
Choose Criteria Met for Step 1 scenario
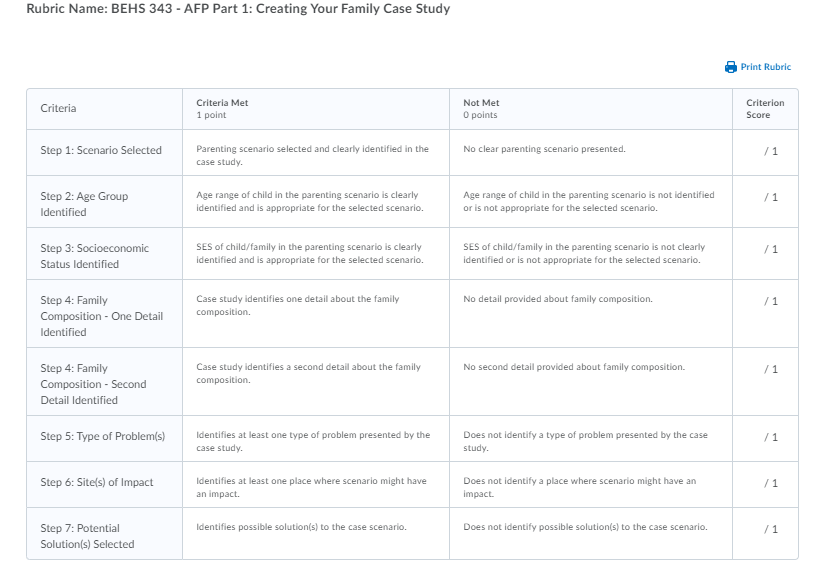point(316,153)
